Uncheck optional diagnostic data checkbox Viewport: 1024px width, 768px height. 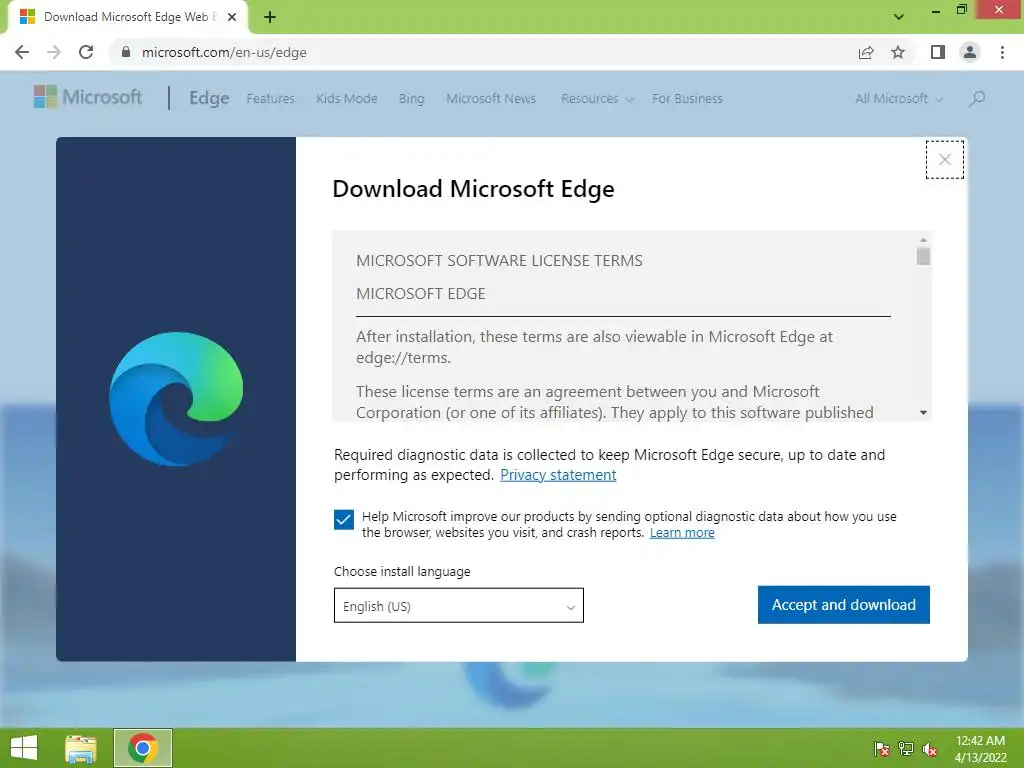[344, 520]
